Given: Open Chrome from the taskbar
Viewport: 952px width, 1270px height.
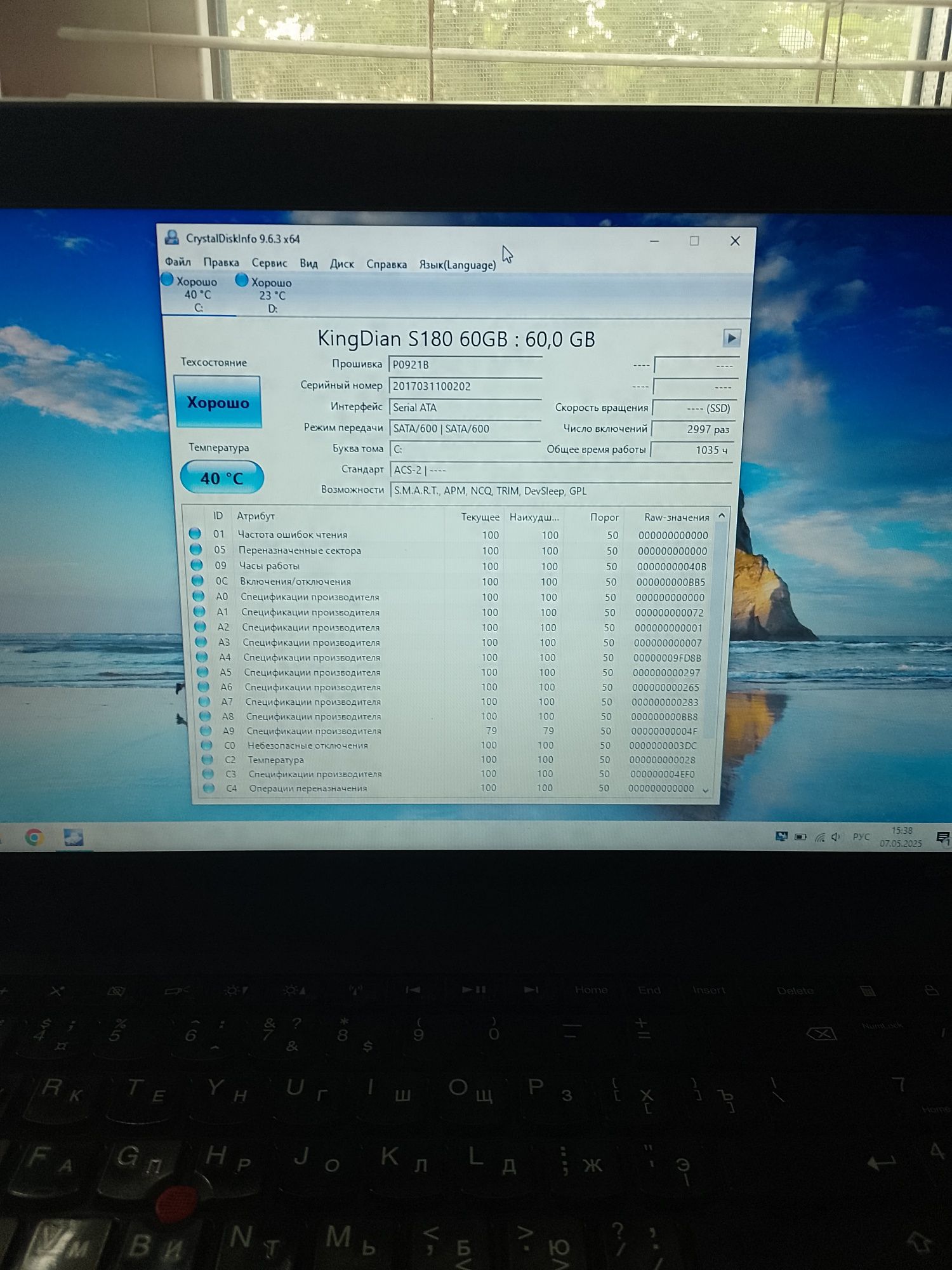Looking at the screenshot, I should pyautogui.click(x=34, y=837).
